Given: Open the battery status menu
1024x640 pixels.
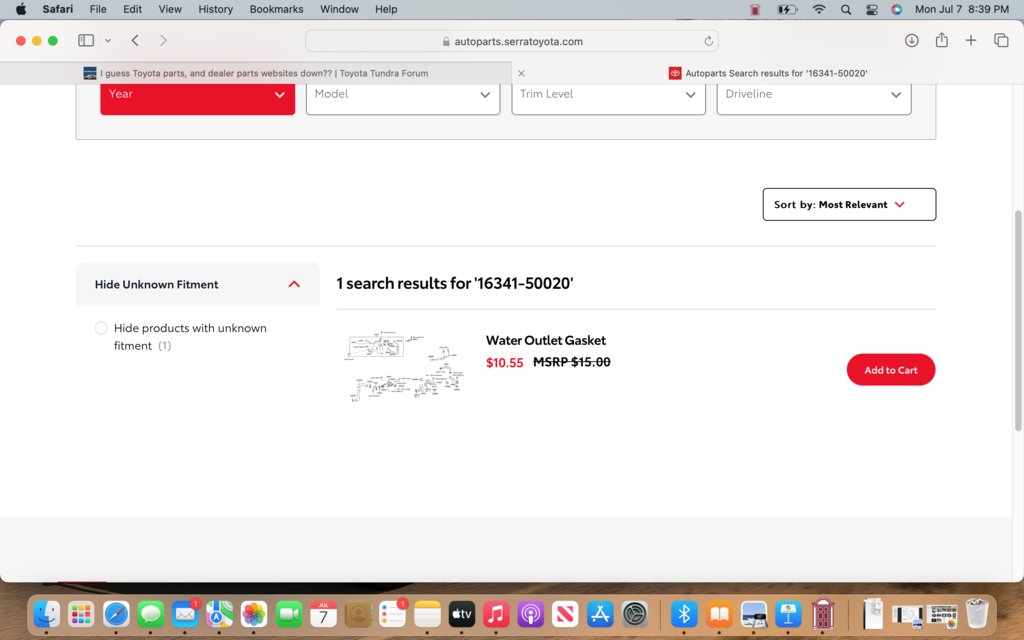Looking at the screenshot, I should coord(787,9).
